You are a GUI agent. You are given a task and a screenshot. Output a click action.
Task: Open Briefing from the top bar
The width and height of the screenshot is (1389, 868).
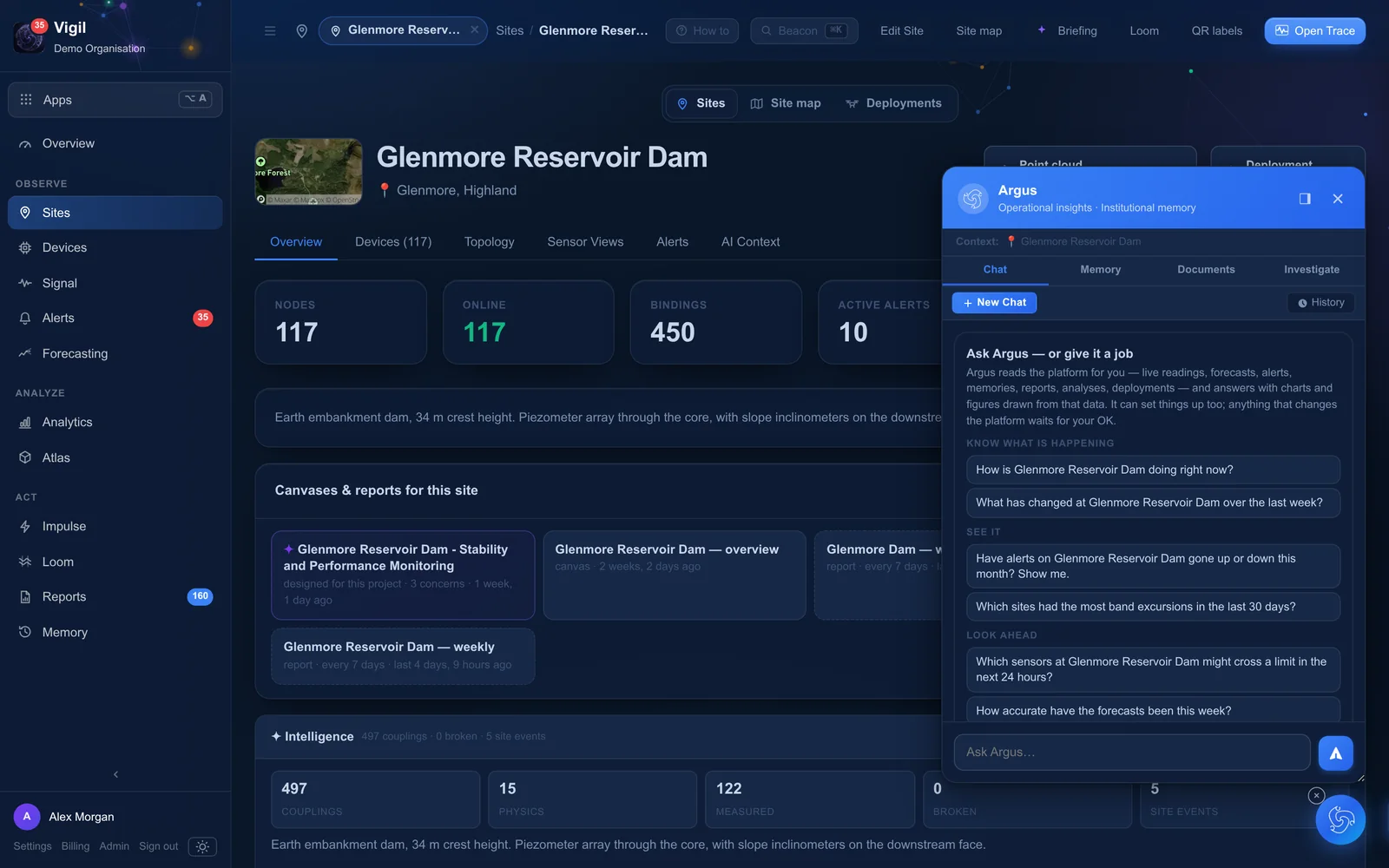[1068, 30]
